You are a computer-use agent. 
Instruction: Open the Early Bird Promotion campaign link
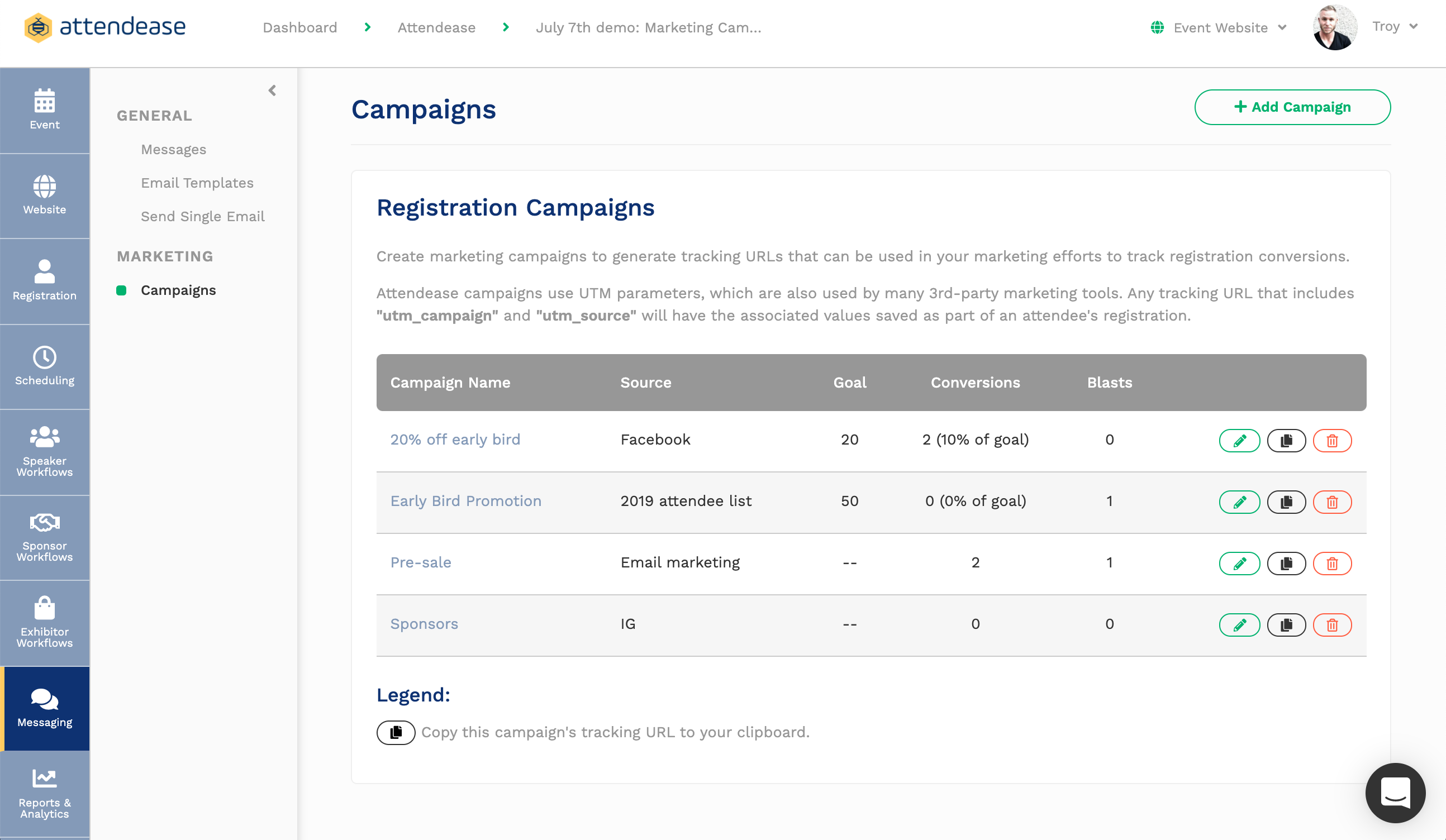(465, 500)
